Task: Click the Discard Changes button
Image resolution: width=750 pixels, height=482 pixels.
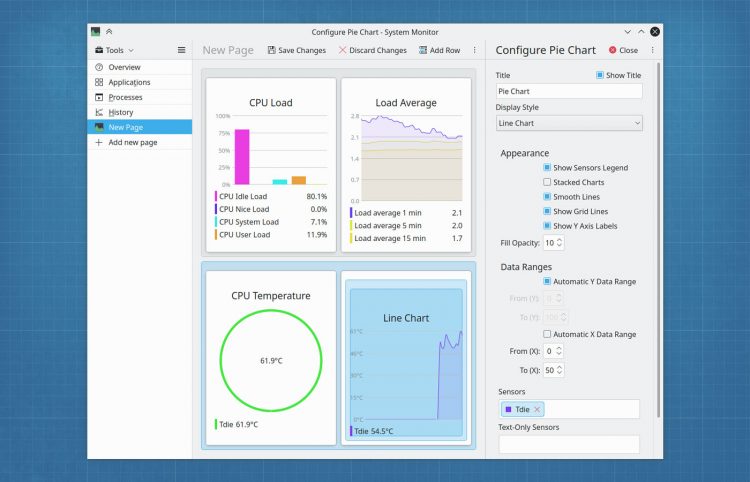Action: pos(373,50)
